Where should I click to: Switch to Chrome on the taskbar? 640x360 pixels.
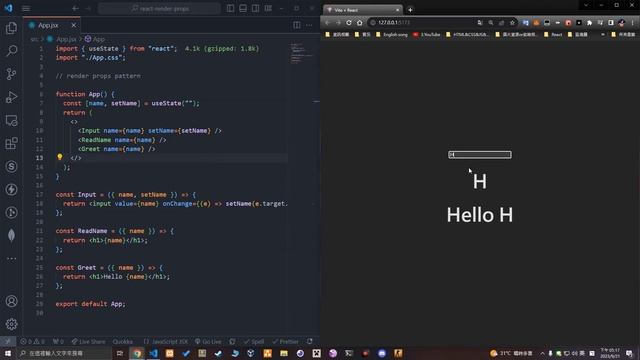tap(137, 353)
